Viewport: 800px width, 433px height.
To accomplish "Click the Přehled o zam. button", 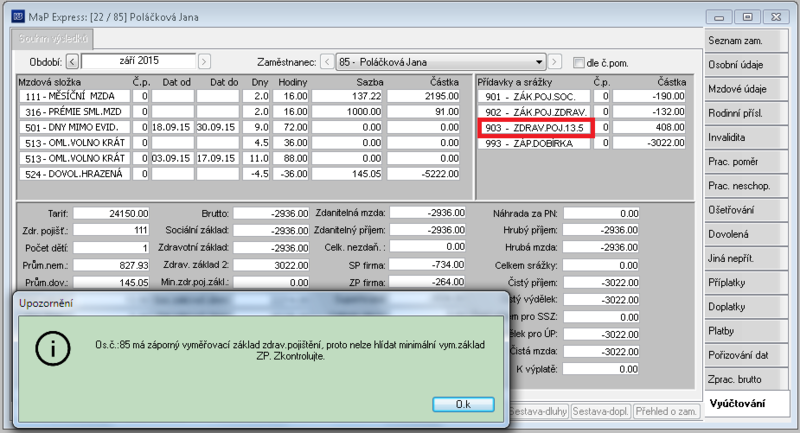I will click(x=665, y=411).
